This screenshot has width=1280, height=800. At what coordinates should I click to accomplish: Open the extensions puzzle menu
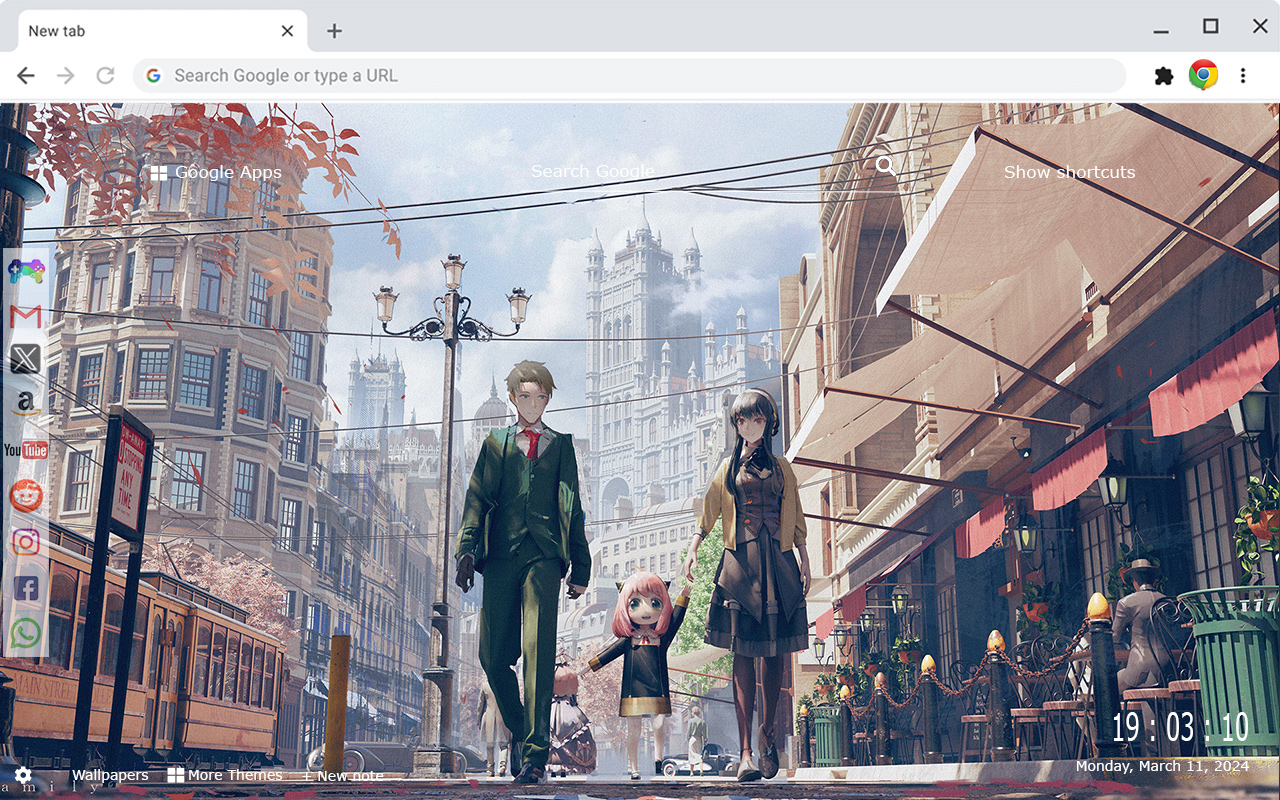pos(1163,74)
